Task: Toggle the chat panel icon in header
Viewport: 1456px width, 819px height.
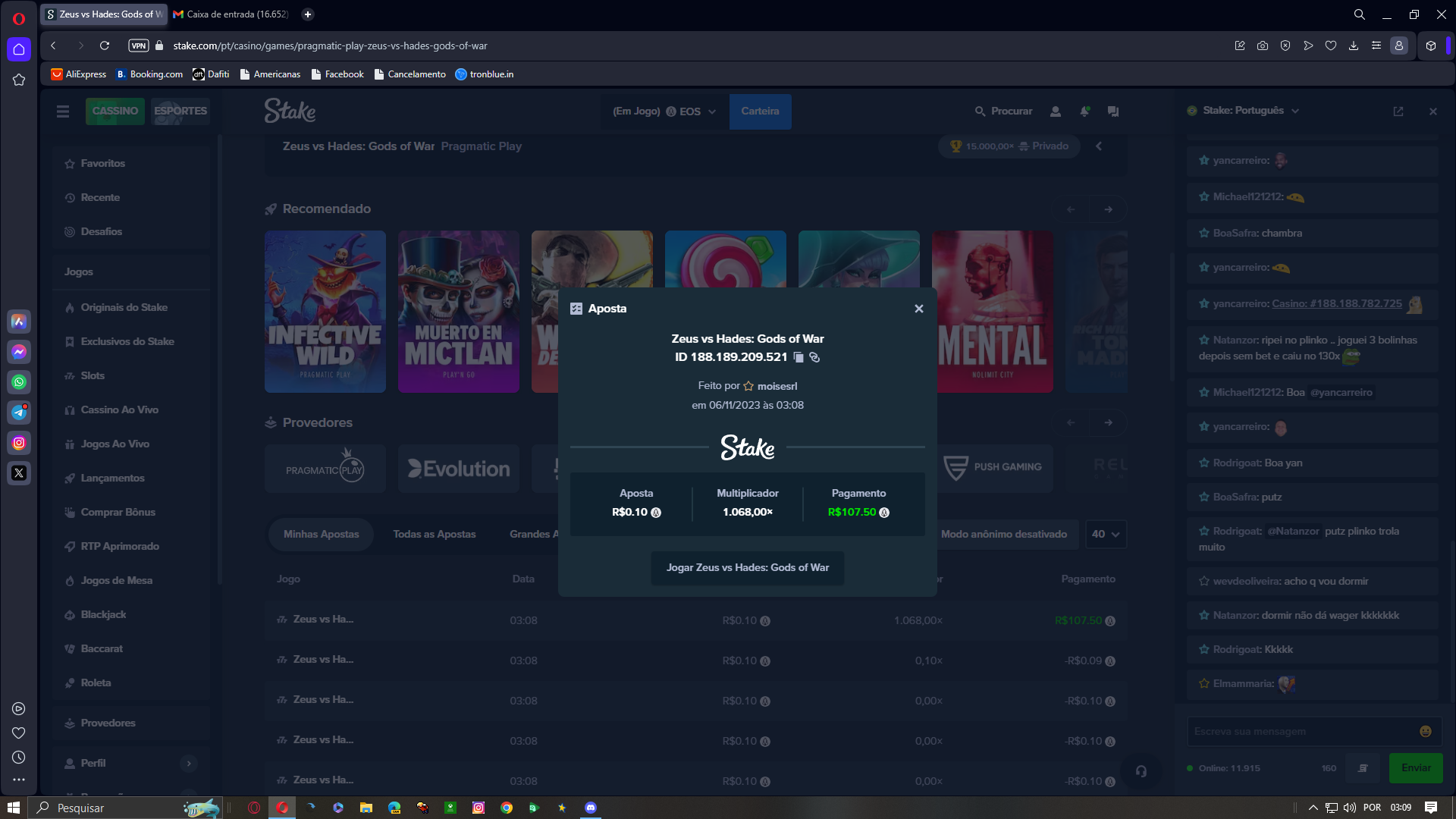Action: pyautogui.click(x=1112, y=111)
